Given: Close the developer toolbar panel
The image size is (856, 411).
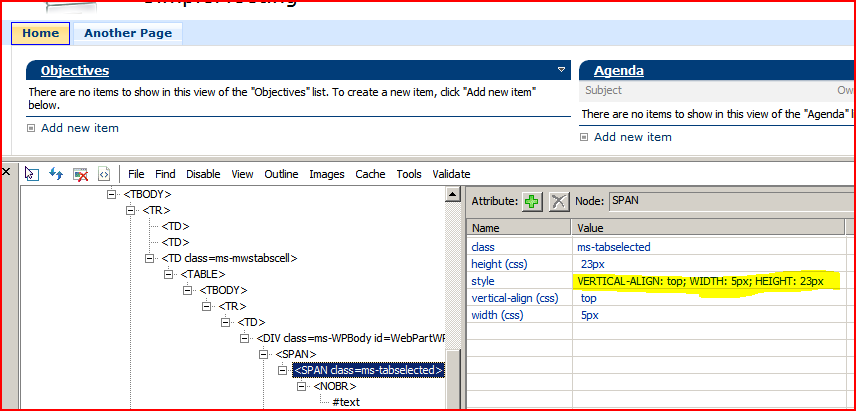Looking at the screenshot, I should [7, 172].
